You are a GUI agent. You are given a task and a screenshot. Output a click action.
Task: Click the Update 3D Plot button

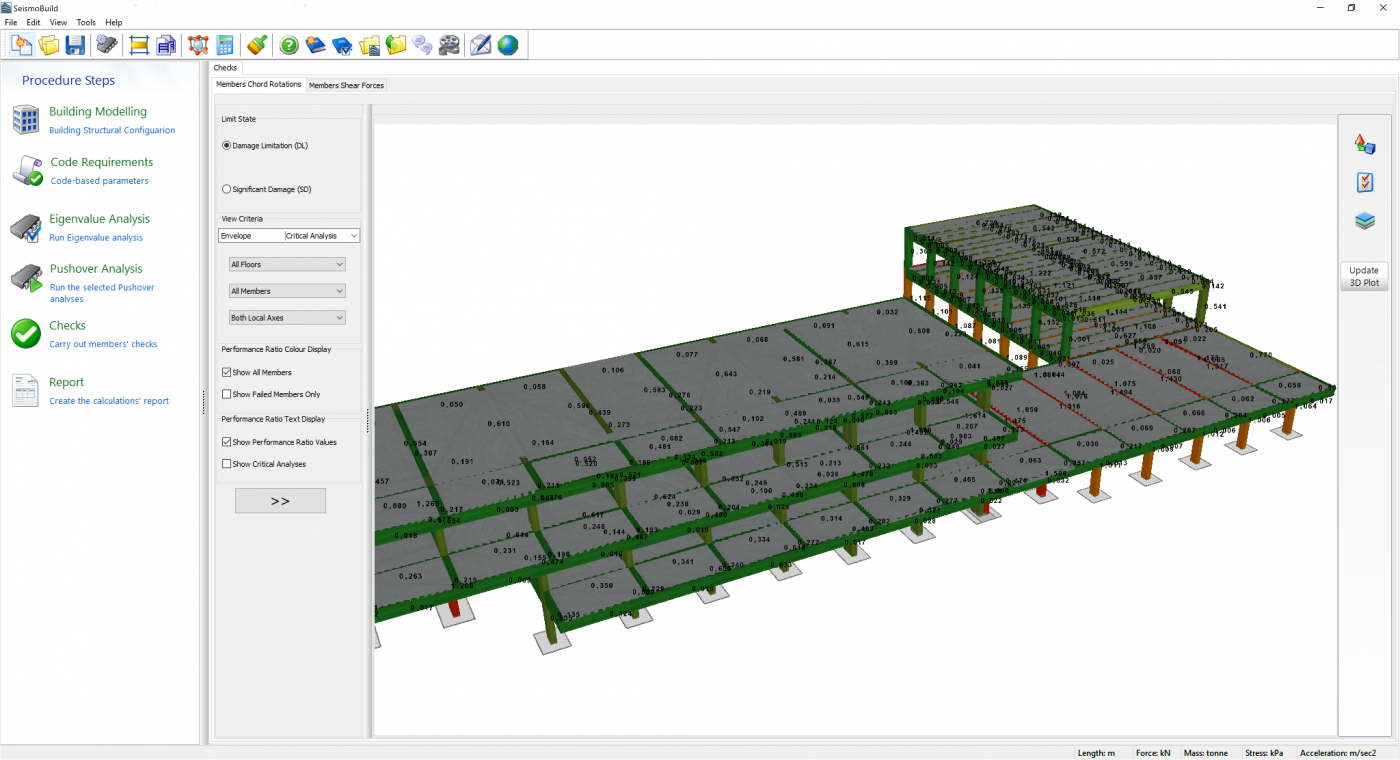click(1364, 277)
